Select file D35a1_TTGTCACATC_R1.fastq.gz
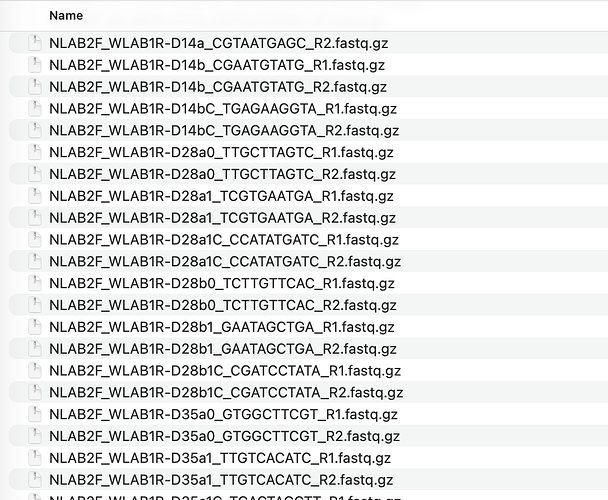This screenshot has width=608, height=500. pyautogui.click(x=220, y=458)
